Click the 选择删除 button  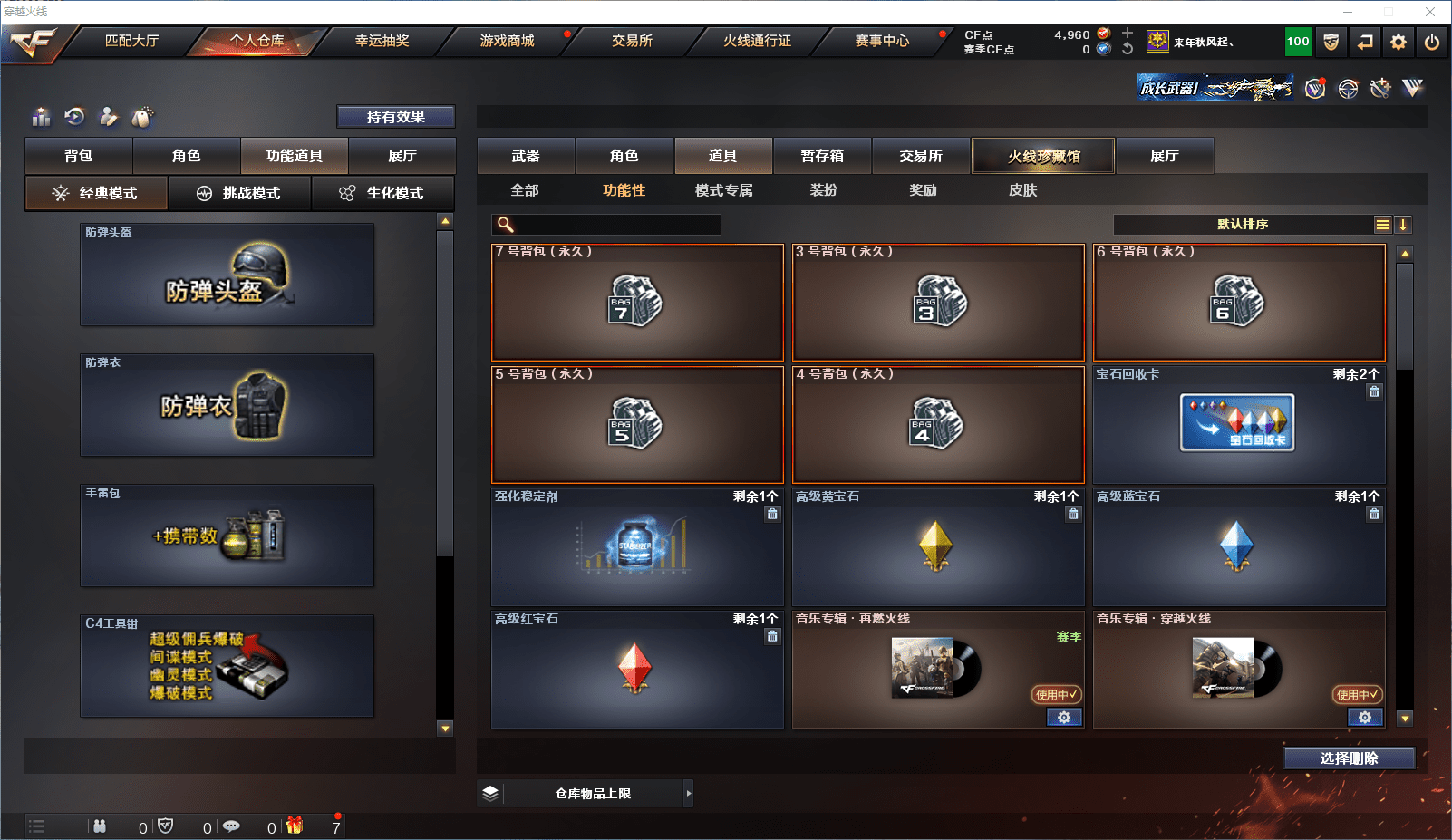pyautogui.click(x=1350, y=758)
